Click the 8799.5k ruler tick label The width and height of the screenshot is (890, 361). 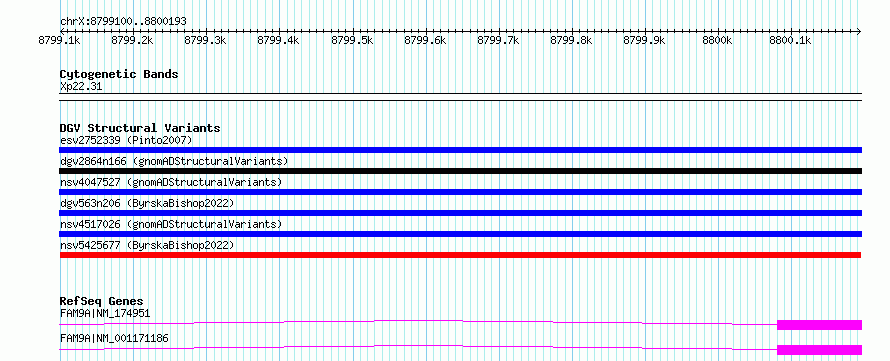[352, 40]
